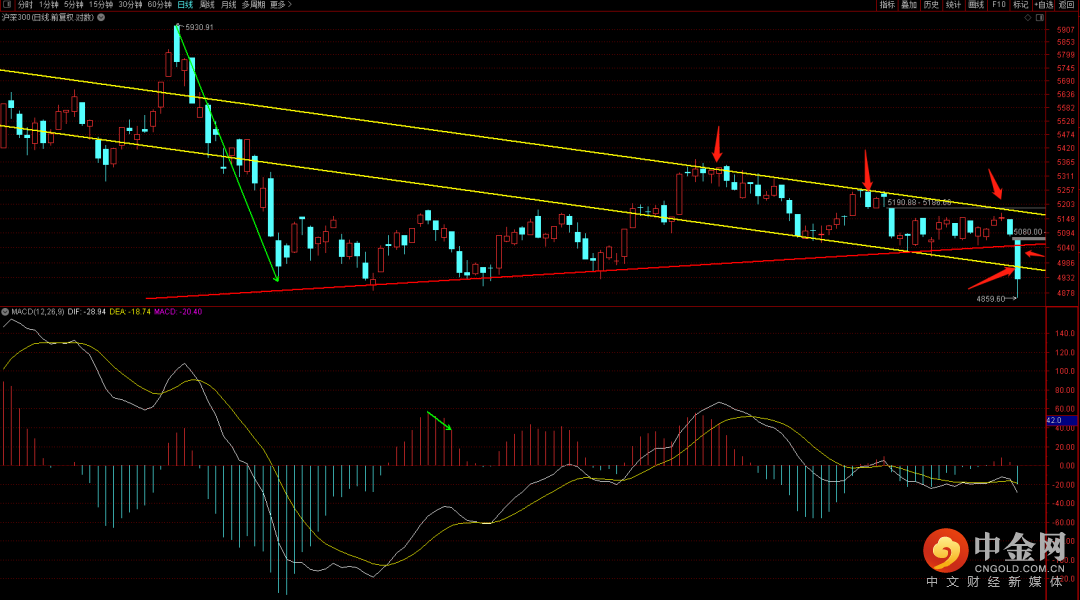Image resolution: width=1080 pixels, height=600 pixels.
Task: Toggle the side panel icon near price axis
Action: (x=1040, y=18)
